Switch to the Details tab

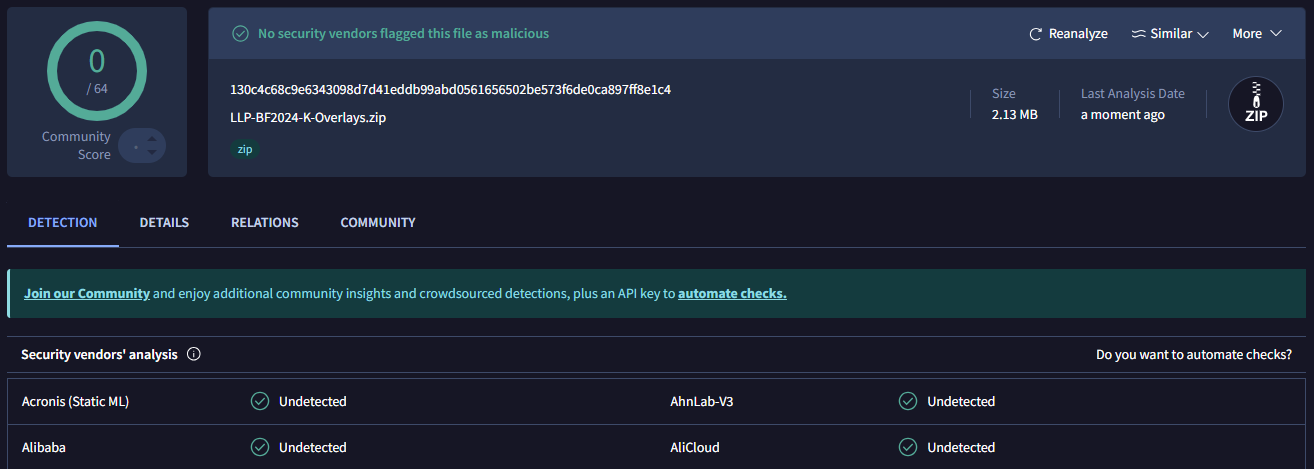pyautogui.click(x=164, y=222)
